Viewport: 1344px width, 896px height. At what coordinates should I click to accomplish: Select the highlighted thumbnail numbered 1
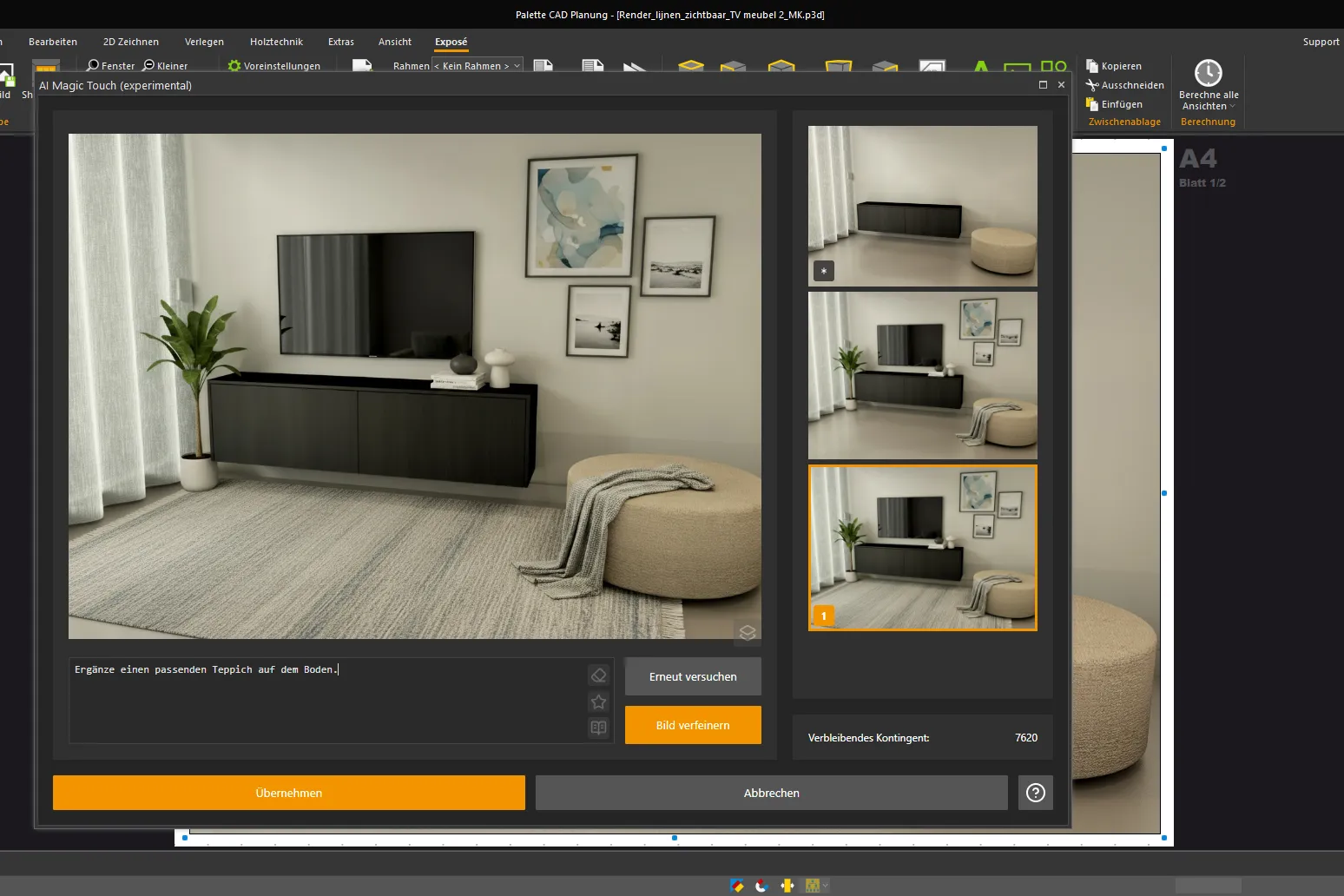tap(923, 548)
